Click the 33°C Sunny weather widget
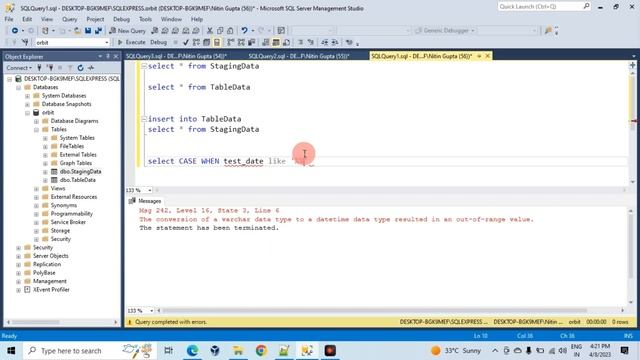Screen dimensions: 640x360 tap(456, 351)
